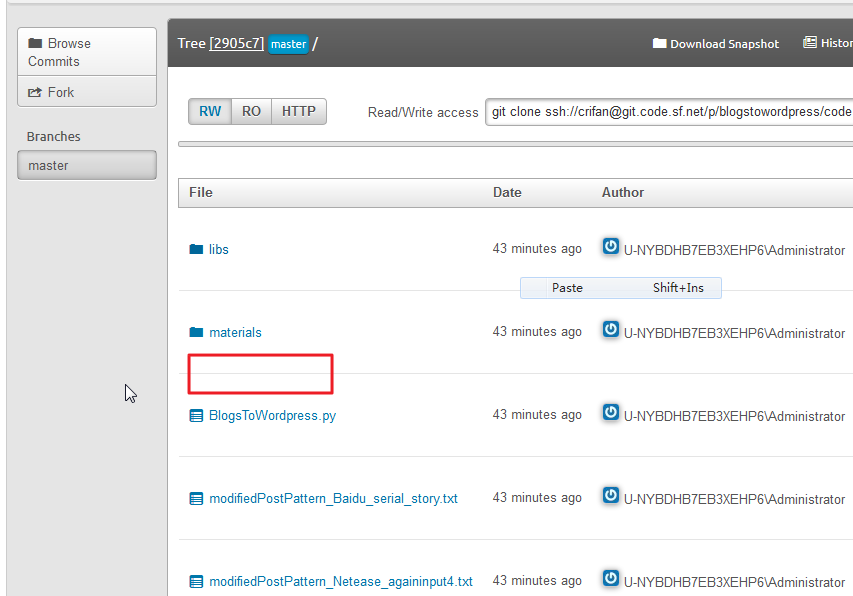
Task: Click the file icon beside BlogsToWordpress.py
Action: click(196, 415)
